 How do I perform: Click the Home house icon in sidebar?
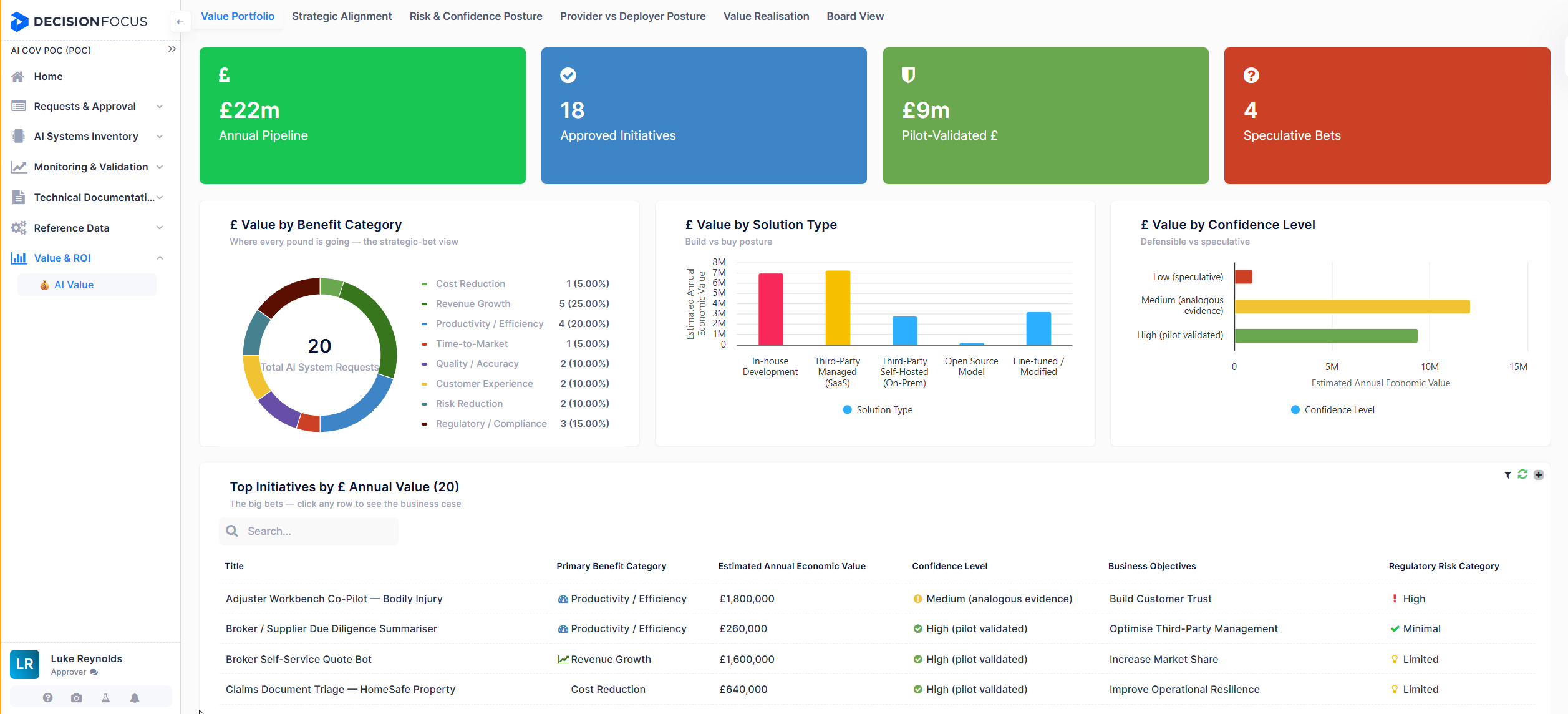click(18, 76)
